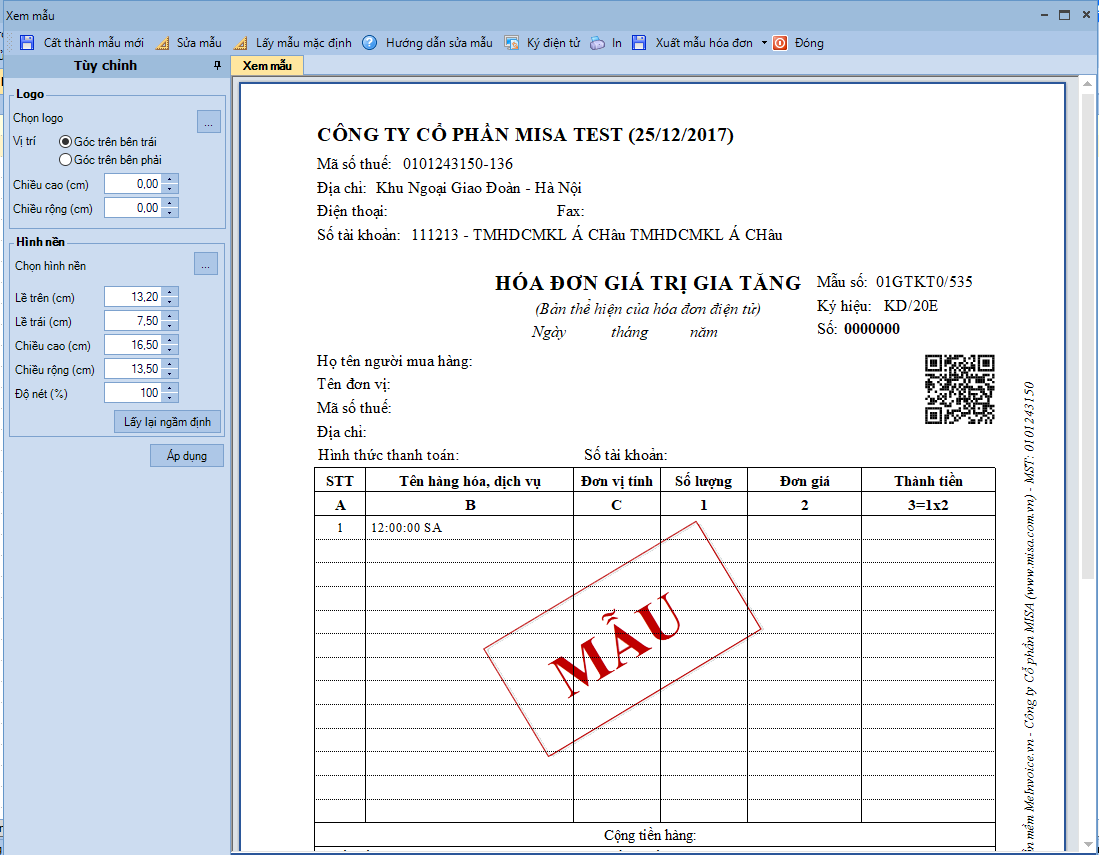The height and width of the screenshot is (855, 1099).
Task: Click the QR code on the invoice preview
Action: (960, 389)
